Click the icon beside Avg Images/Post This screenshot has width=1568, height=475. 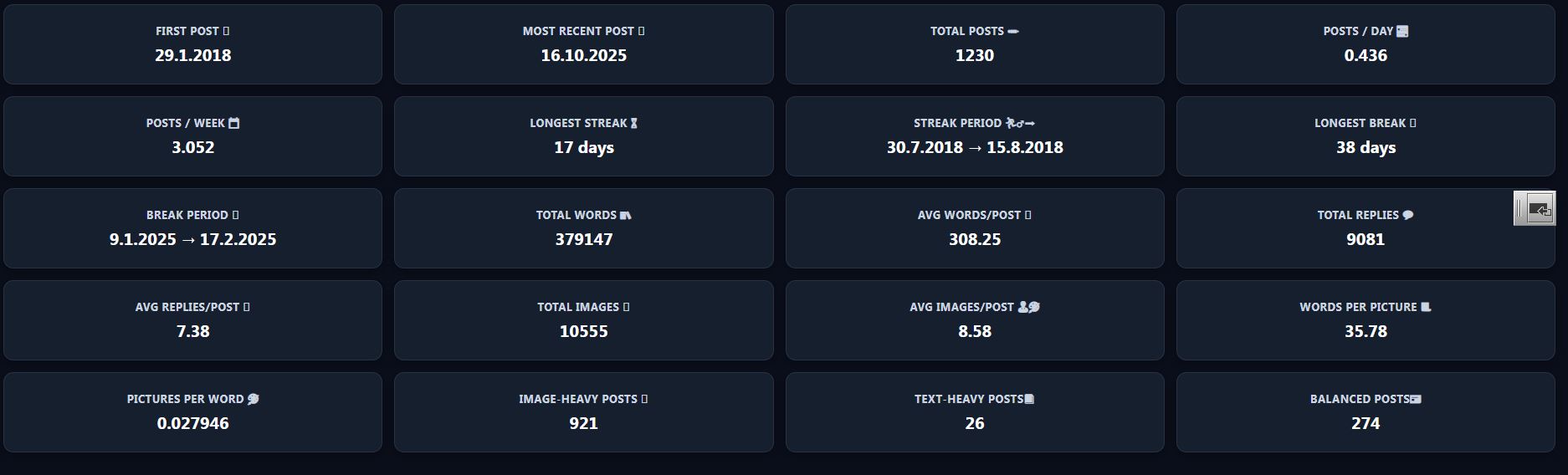coord(1028,307)
